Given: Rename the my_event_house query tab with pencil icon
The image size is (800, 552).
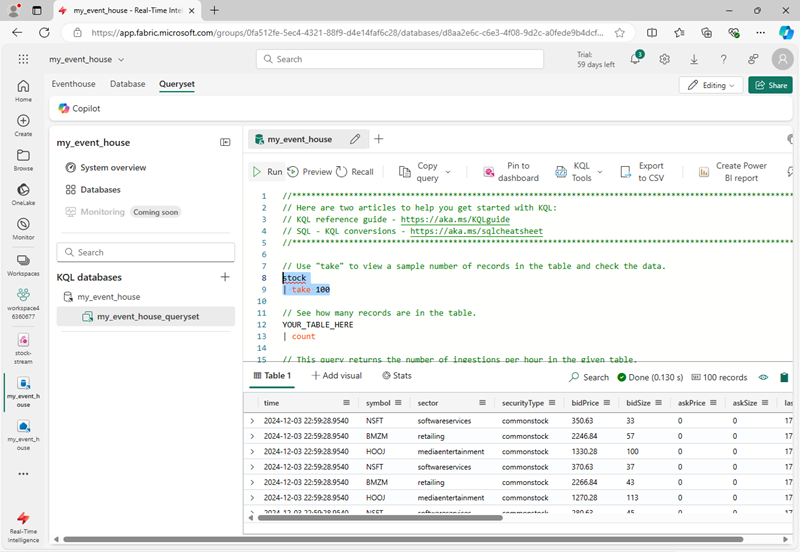Looking at the screenshot, I should click(355, 139).
